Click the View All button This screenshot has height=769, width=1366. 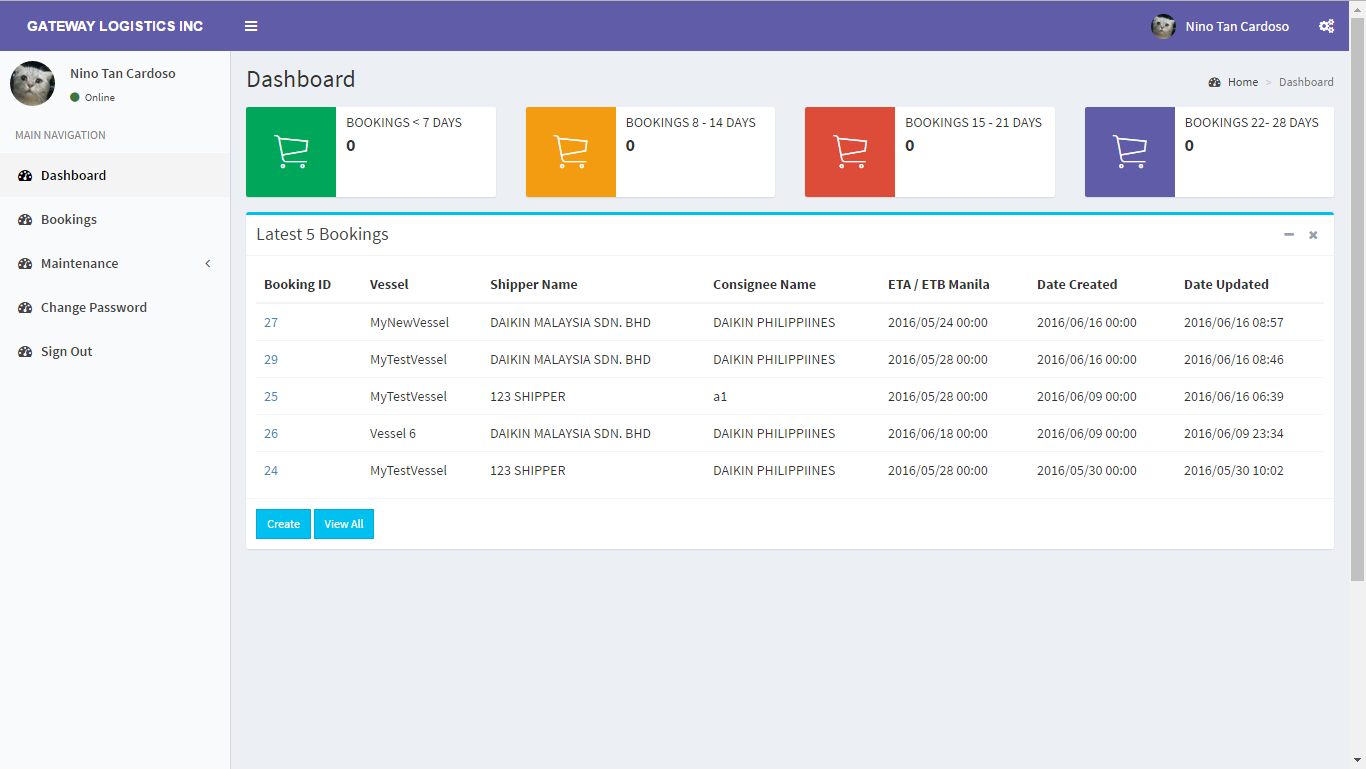coord(344,524)
